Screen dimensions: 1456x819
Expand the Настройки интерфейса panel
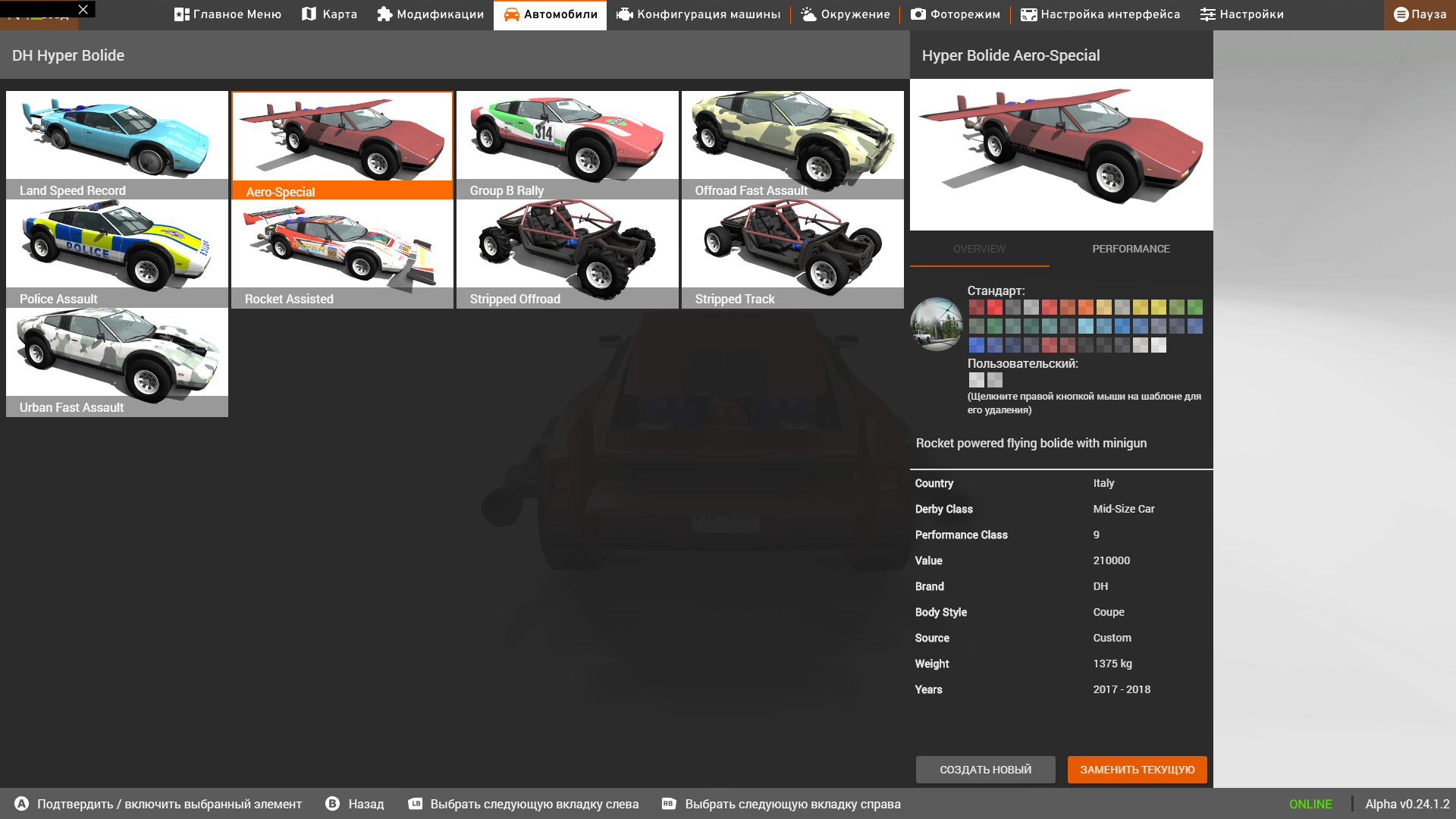(x=1100, y=14)
